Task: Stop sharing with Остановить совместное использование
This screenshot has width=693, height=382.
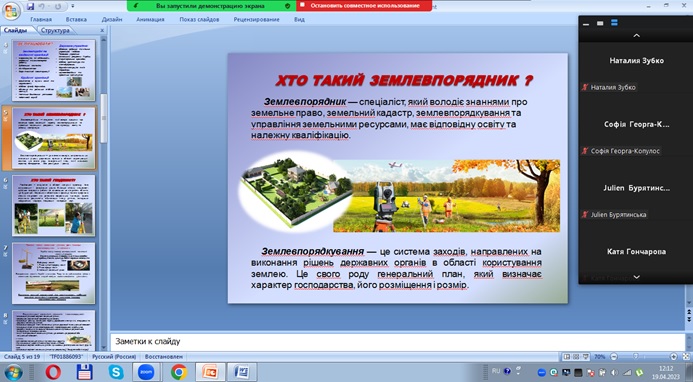Action: (365, 6)
